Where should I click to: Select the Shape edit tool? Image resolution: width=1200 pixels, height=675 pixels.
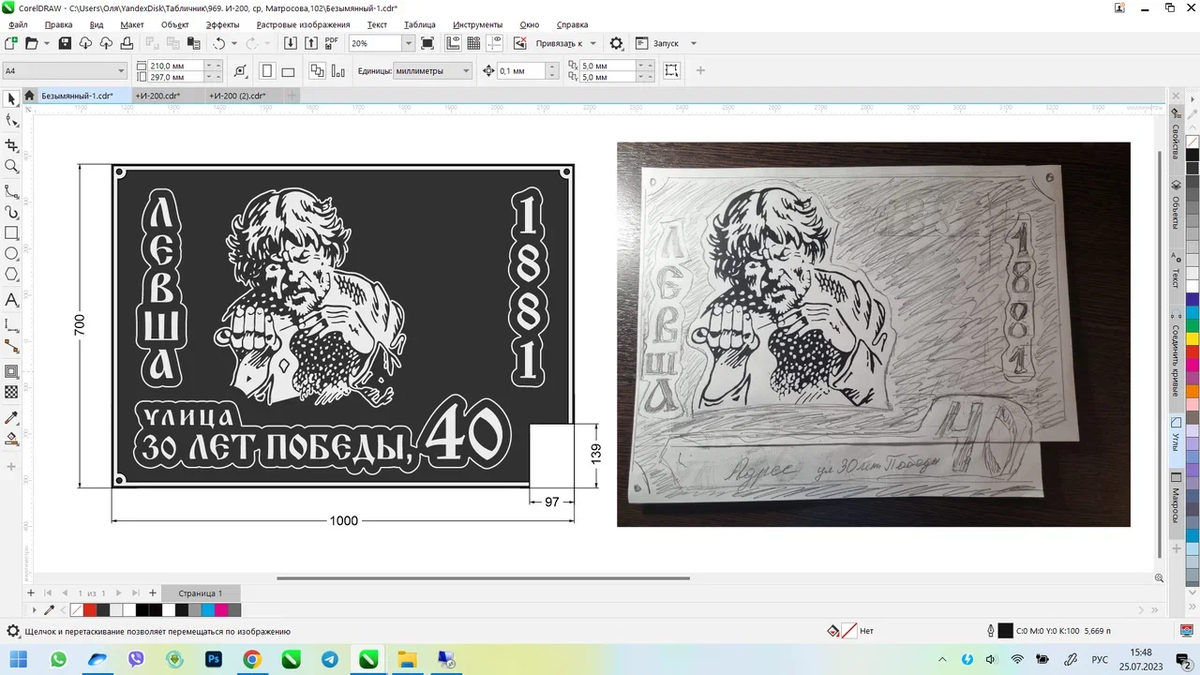[12, 121]
